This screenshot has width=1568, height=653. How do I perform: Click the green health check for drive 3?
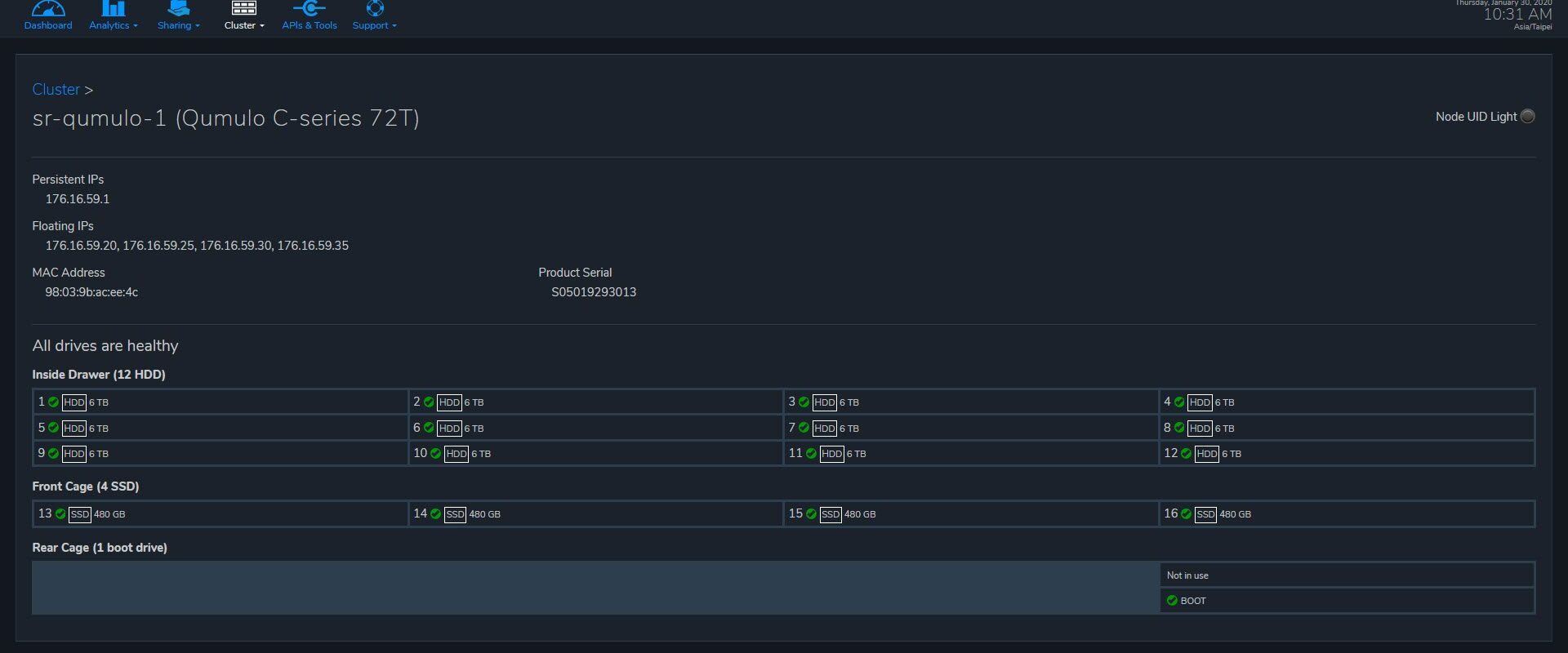804,402
